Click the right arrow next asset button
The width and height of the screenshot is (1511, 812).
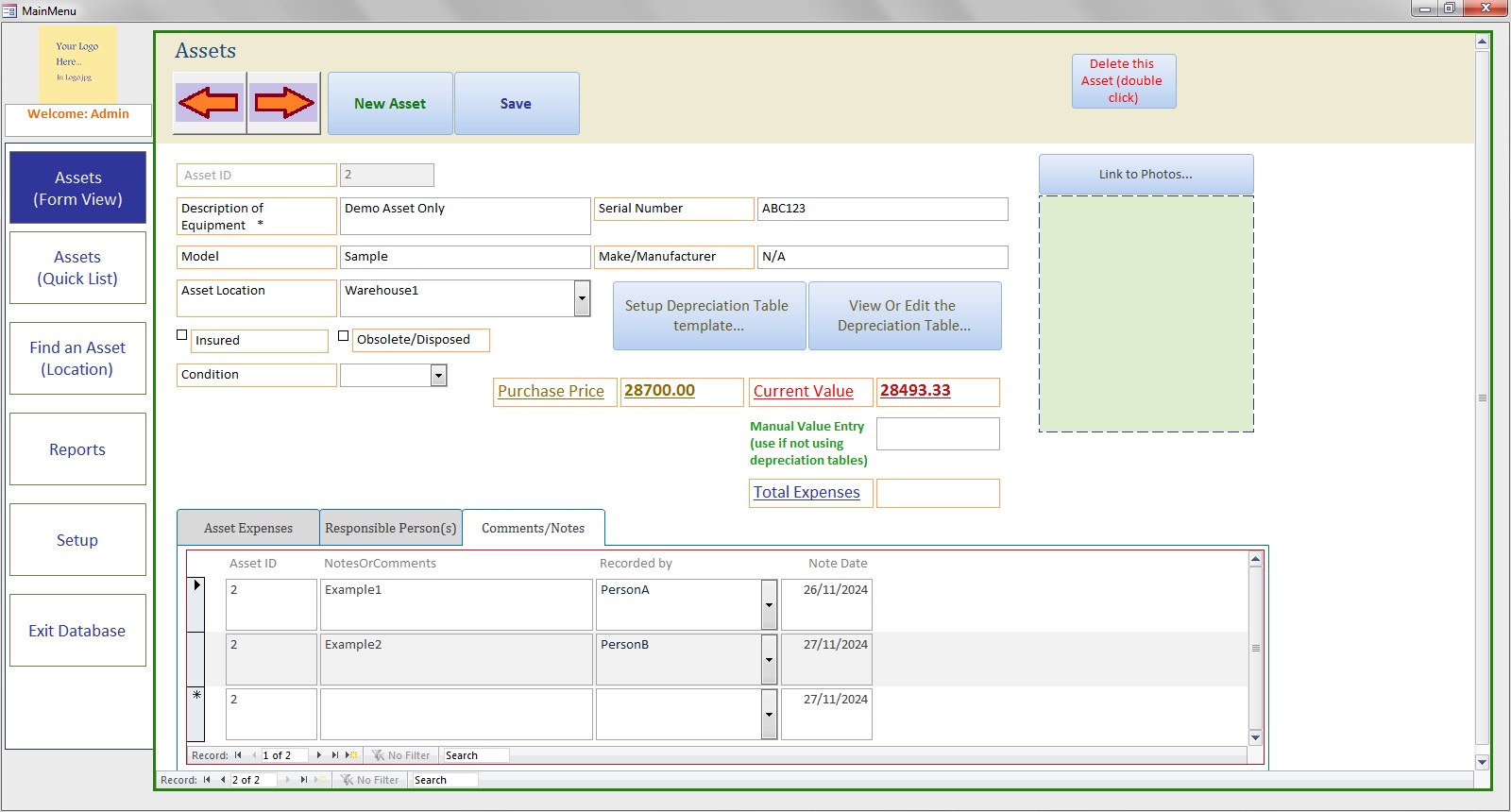[284, 103]
